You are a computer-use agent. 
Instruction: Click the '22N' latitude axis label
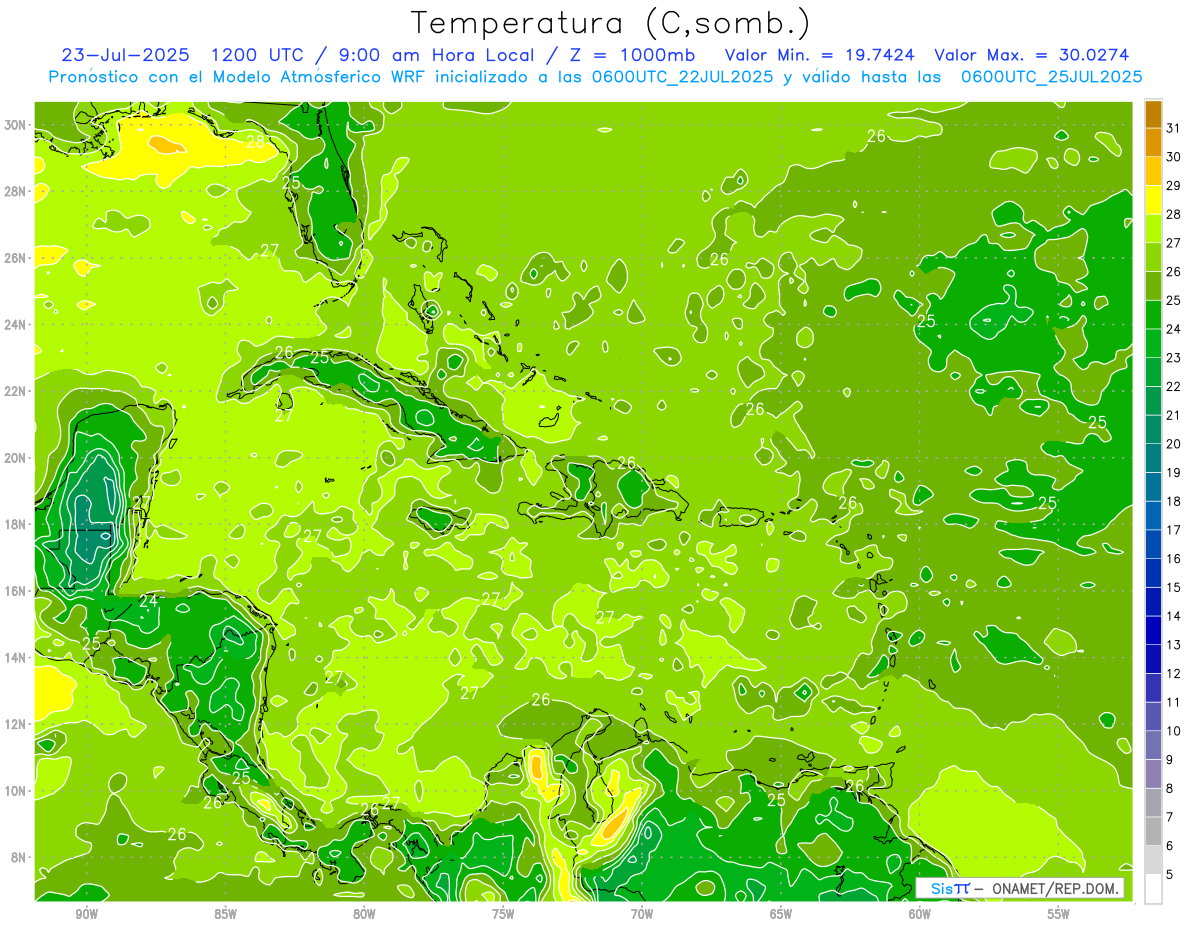17,391
